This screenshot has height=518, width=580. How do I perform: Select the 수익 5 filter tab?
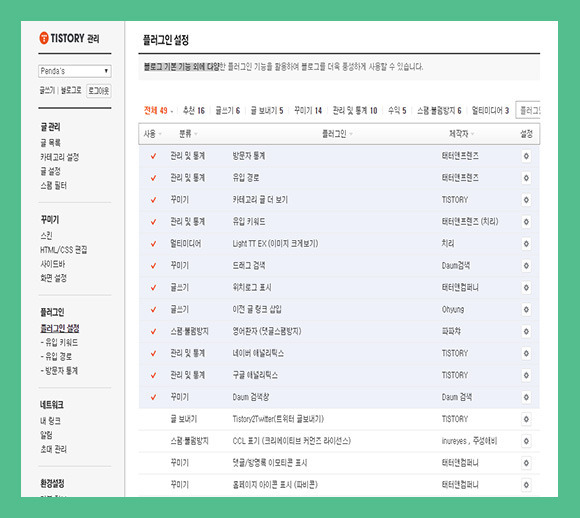[397, 110]
